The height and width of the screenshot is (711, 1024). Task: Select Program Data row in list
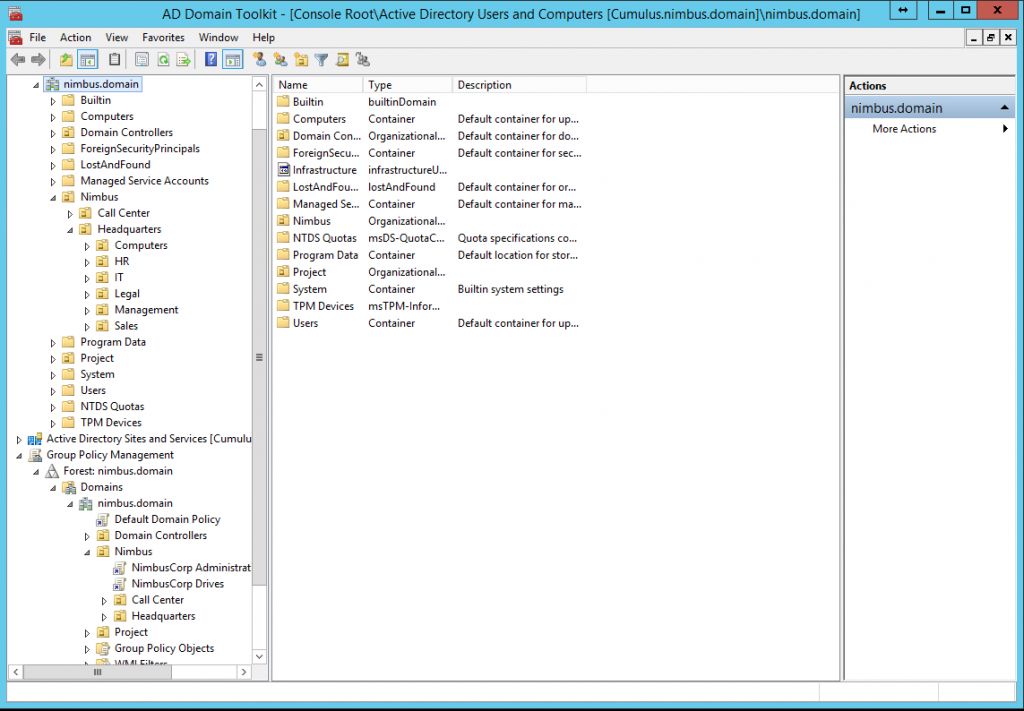(428, 255)
